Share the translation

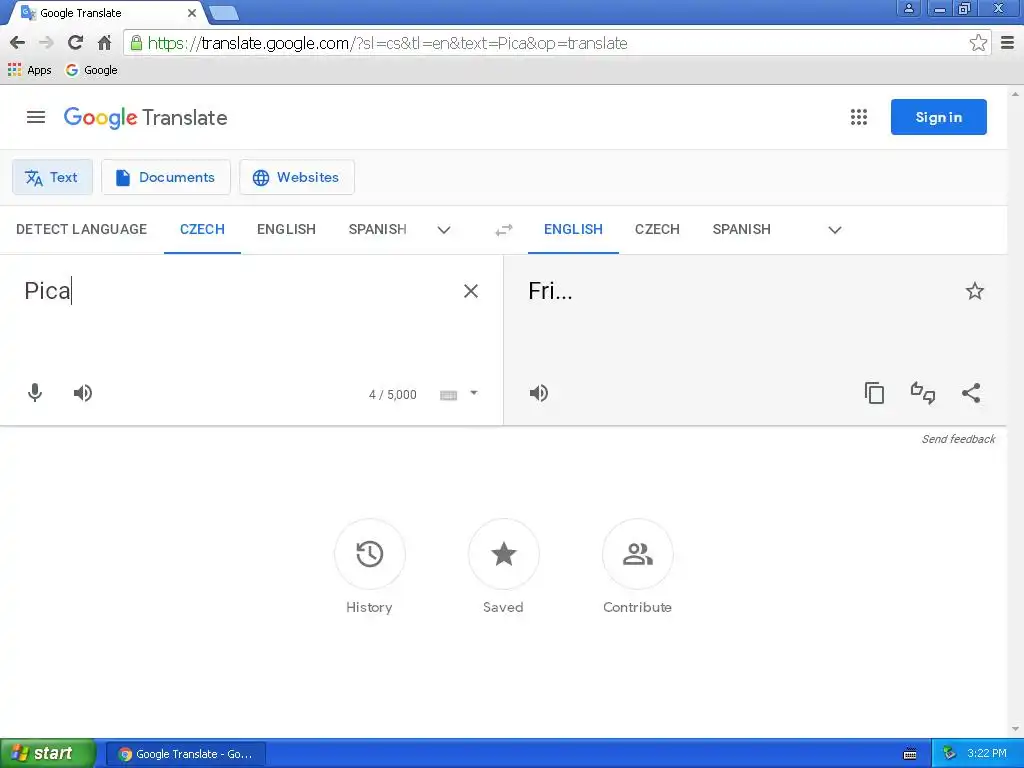click(971, 393)
